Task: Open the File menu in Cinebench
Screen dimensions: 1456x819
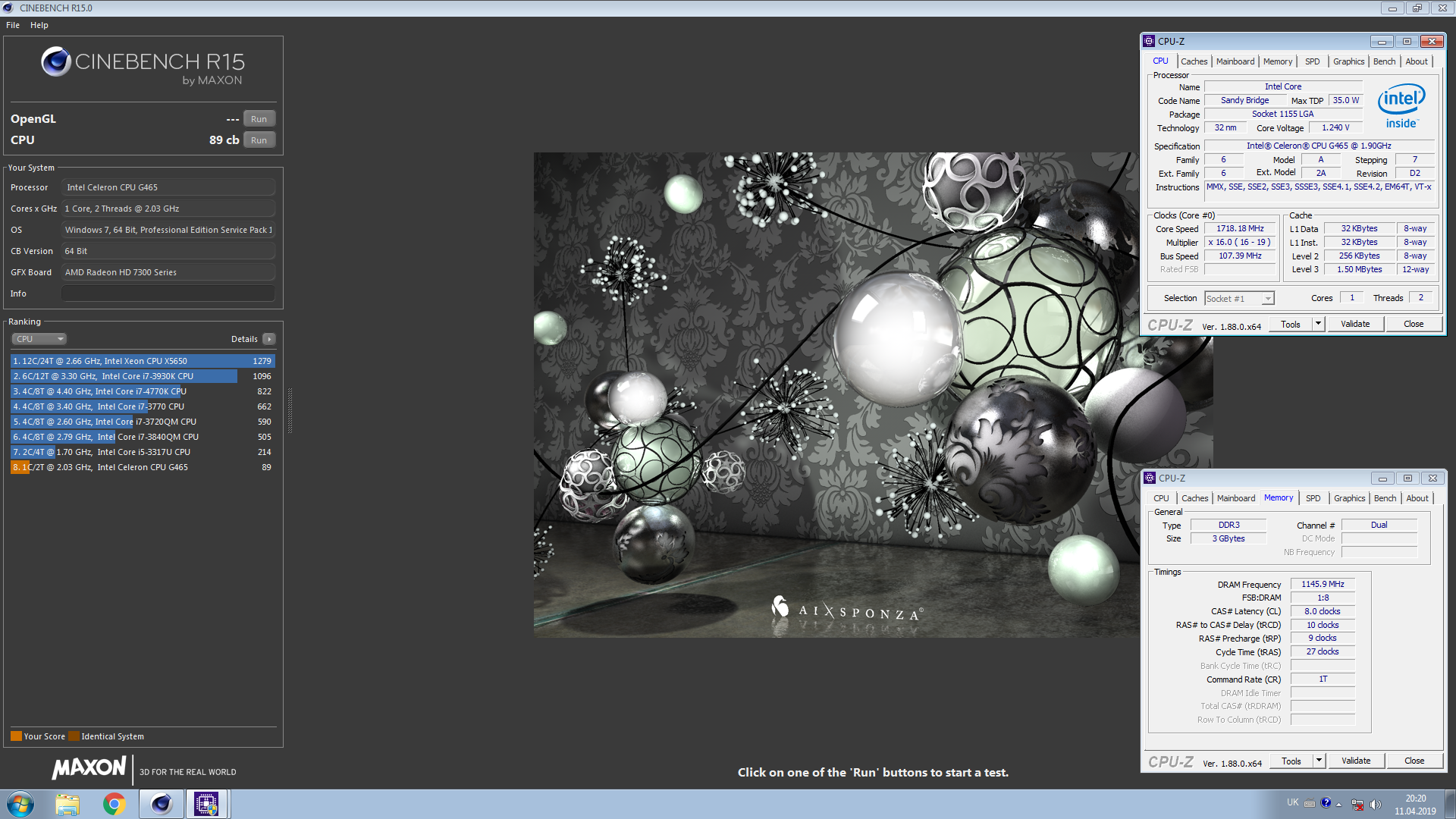Action: point(13,25)
